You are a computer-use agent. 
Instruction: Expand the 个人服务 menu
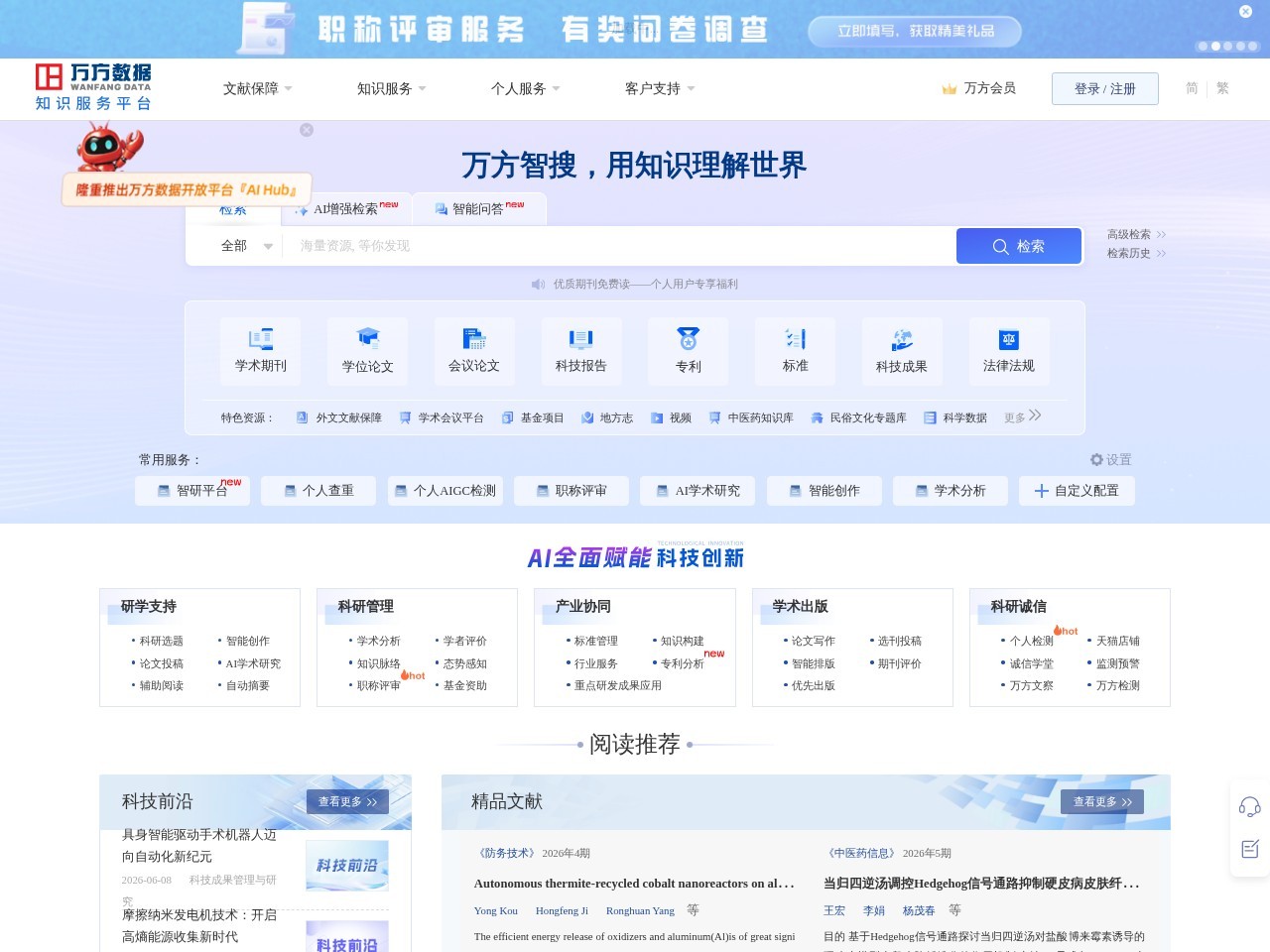[x=526, y=89]
